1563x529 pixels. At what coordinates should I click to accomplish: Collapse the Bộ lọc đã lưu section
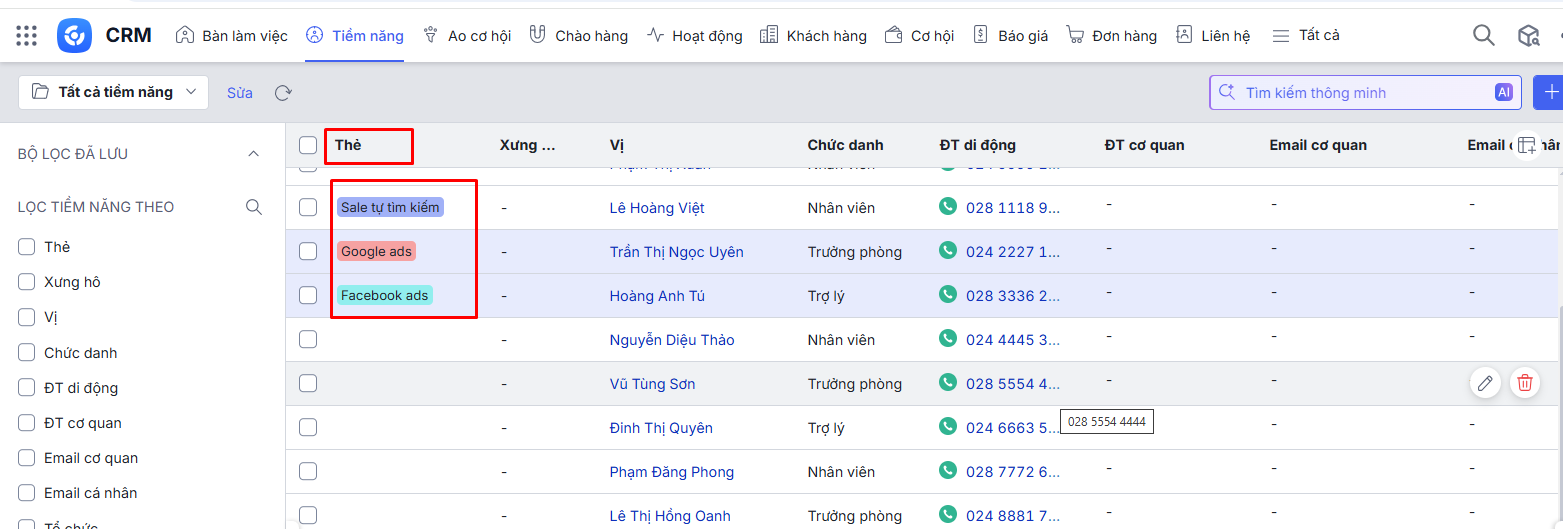253,154
